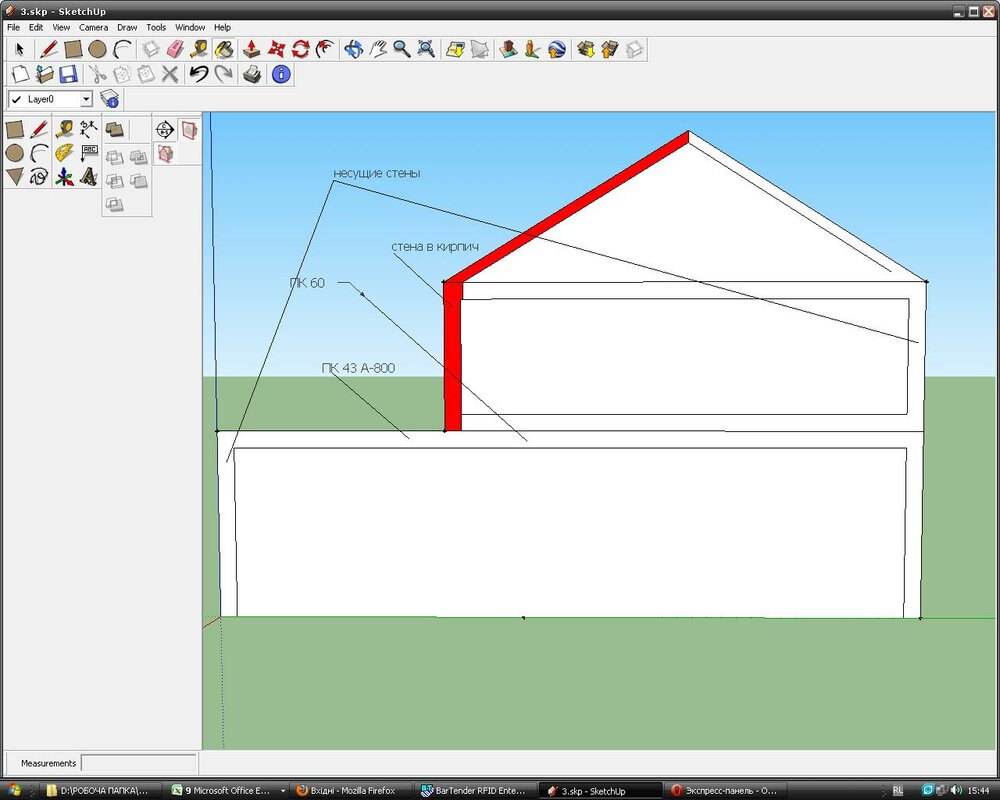Click the Measurements input box
Image resolution: width=1000 pixels, height=800 pixels.
click(x=138, y=763)
